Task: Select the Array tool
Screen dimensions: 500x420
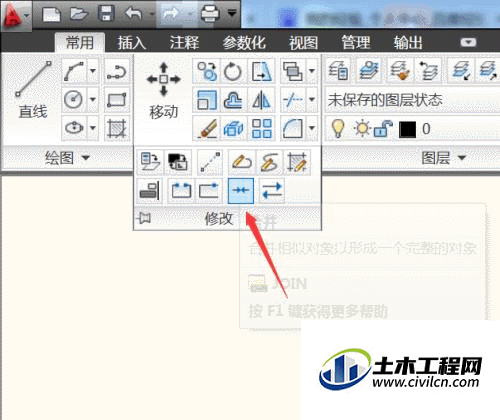Action: click(261, 128)
